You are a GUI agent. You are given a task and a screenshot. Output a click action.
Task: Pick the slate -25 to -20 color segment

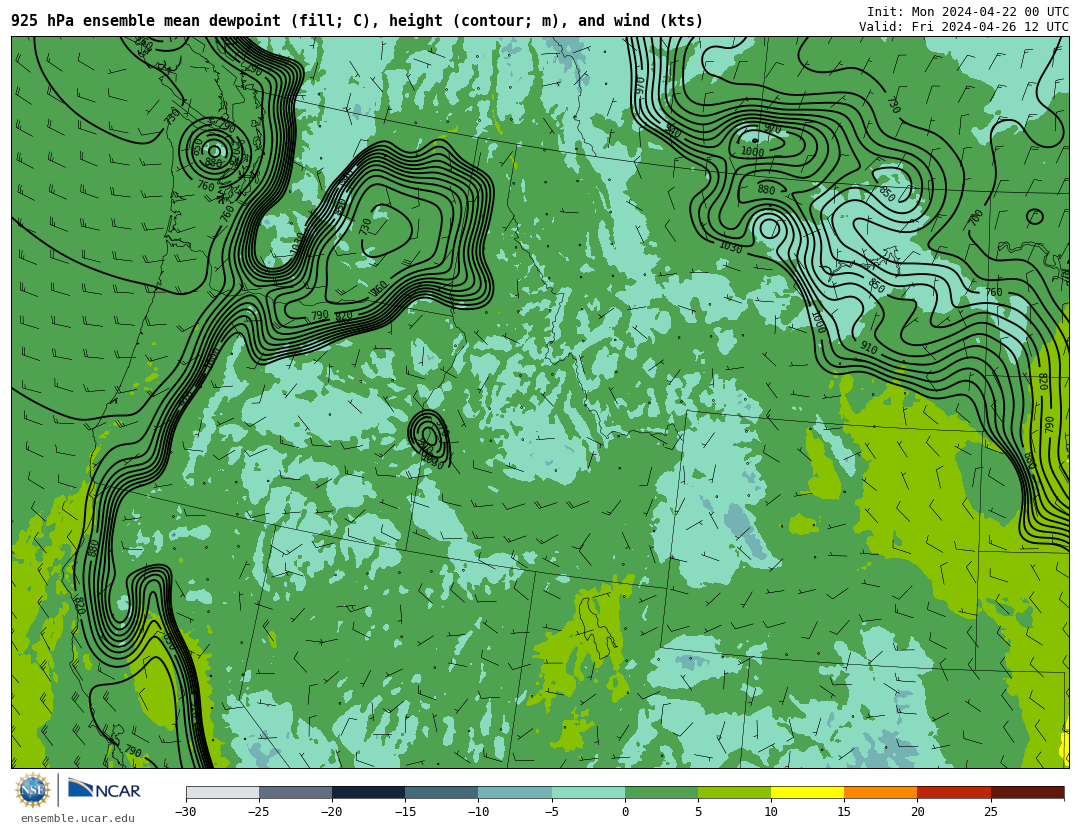click(295, 792)
